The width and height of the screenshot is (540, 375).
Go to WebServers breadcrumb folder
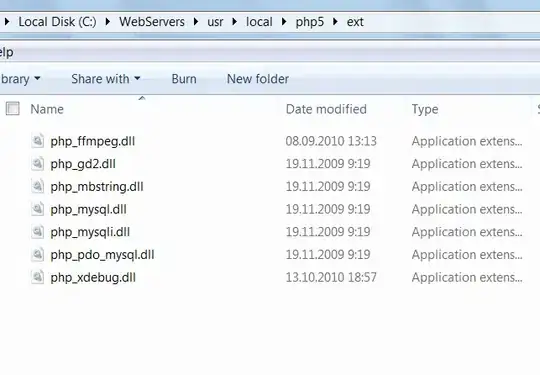click(152, 22)
